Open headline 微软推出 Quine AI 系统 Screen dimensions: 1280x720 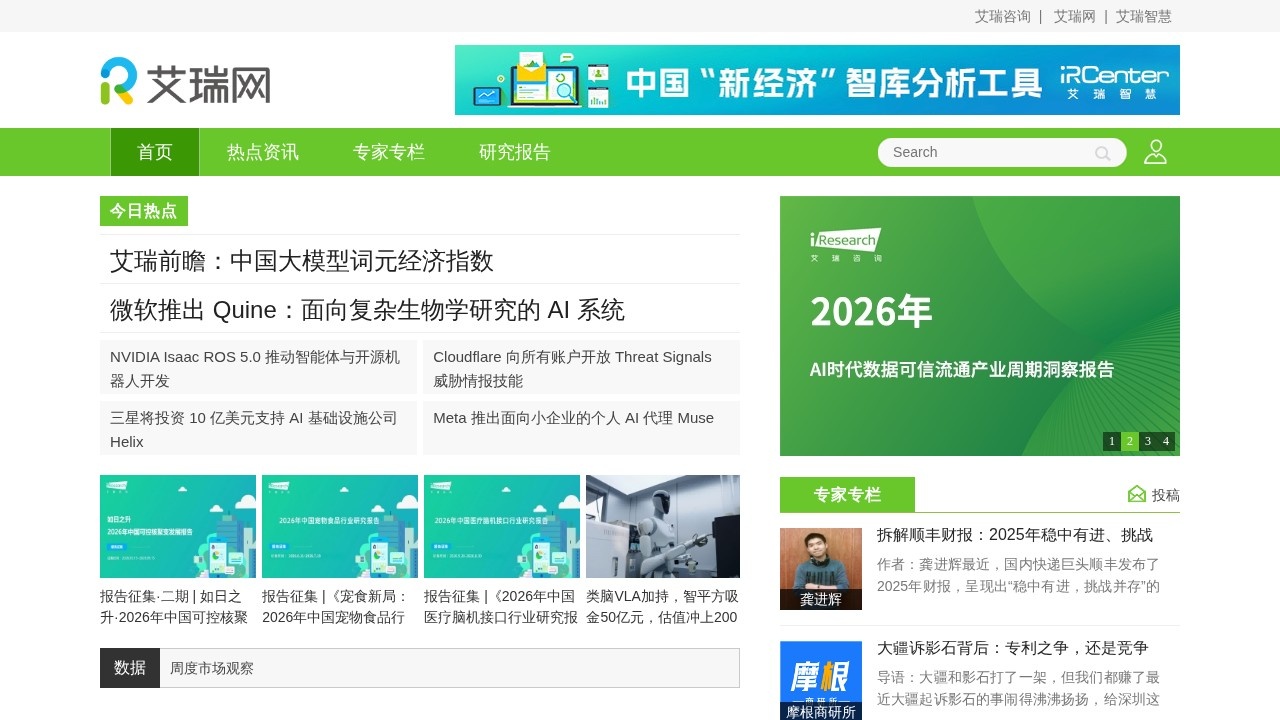coord(367,310)
